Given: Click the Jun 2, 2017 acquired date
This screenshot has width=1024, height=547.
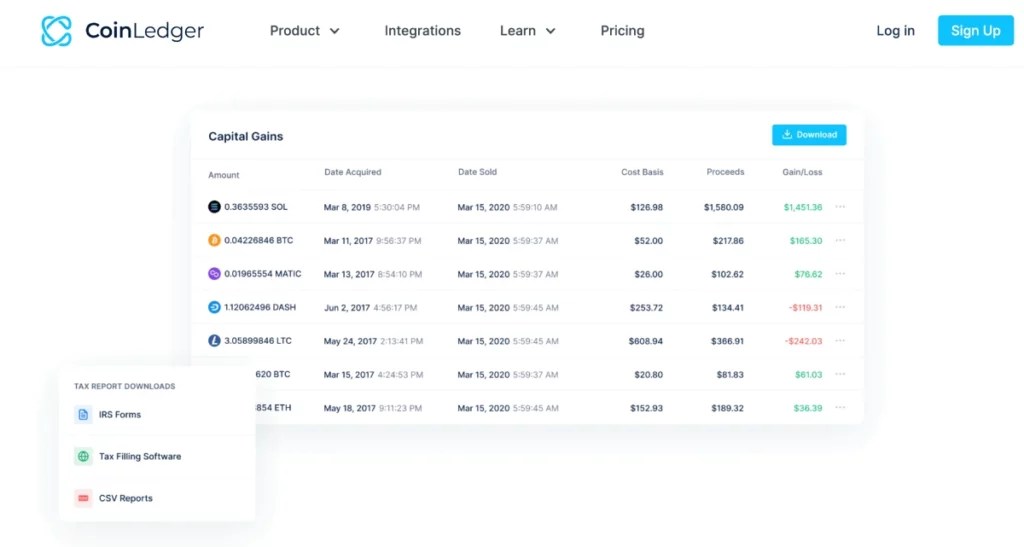Looking at the screenshot, I should 347,307.
